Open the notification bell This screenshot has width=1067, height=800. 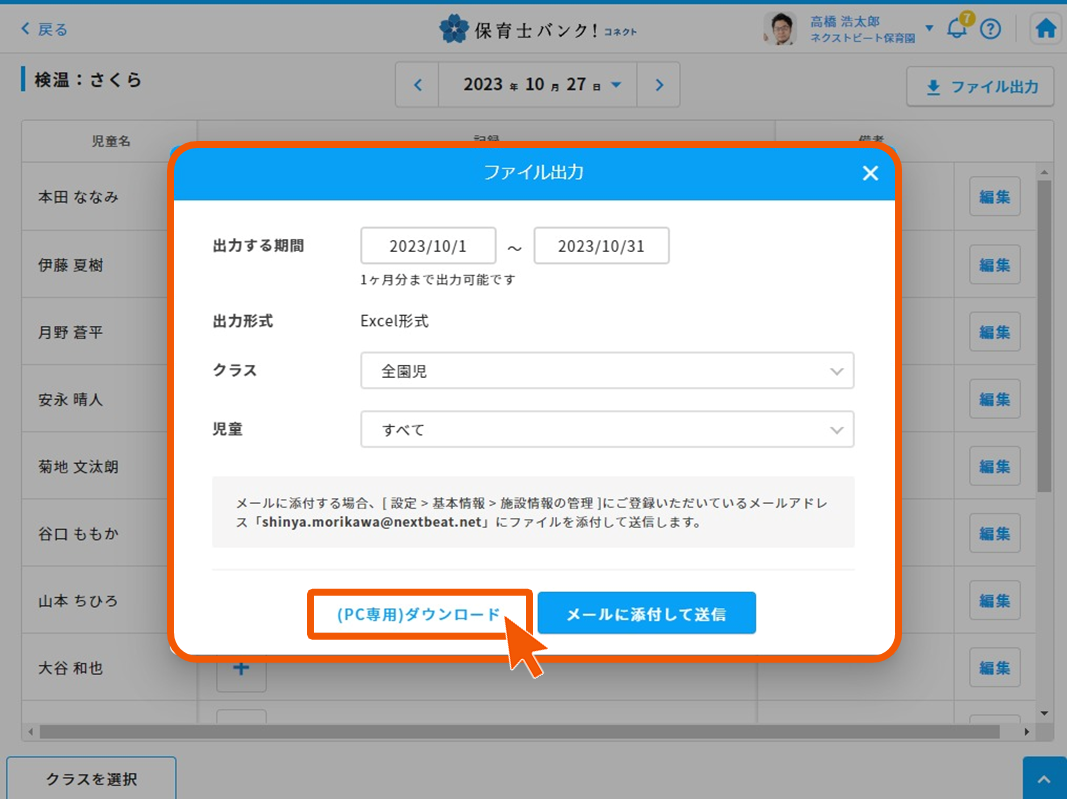pyautogui.click(x=957, y=29)
